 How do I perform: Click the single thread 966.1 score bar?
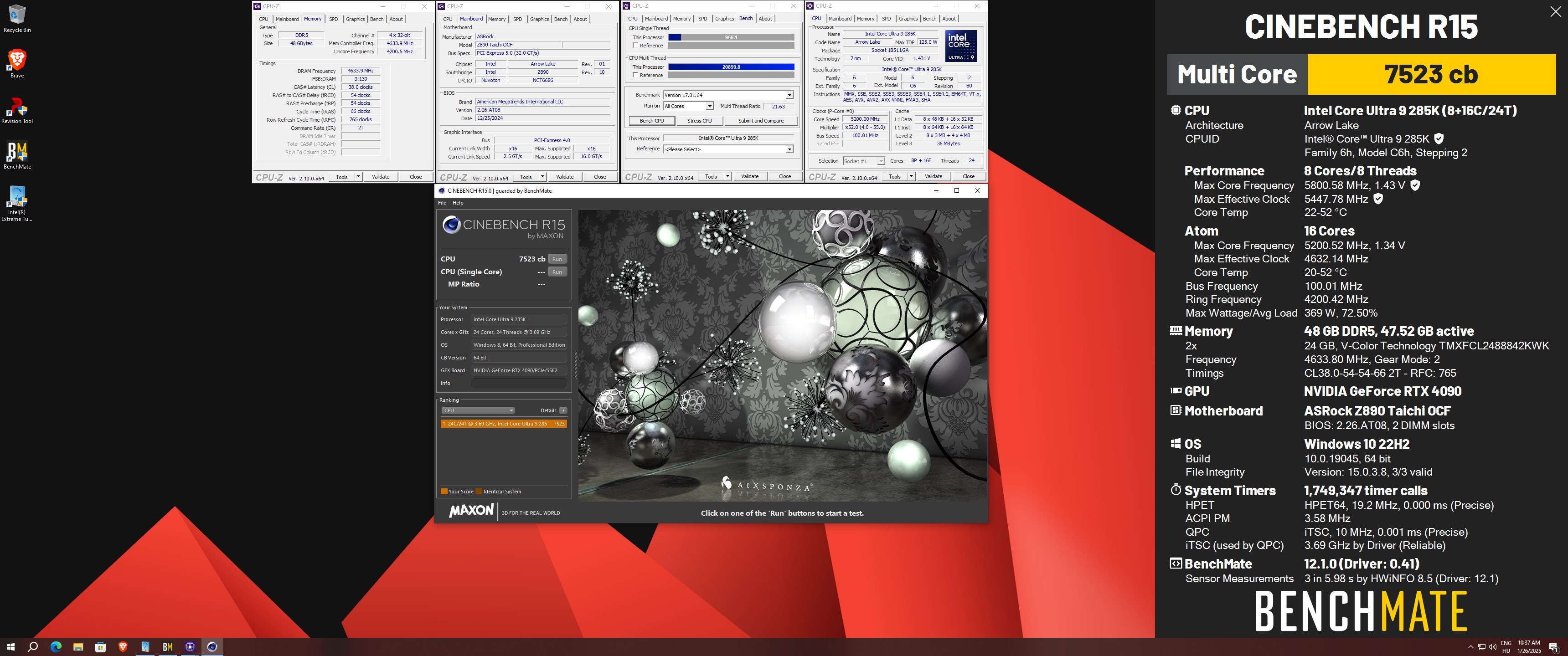[x=731, y=37]
